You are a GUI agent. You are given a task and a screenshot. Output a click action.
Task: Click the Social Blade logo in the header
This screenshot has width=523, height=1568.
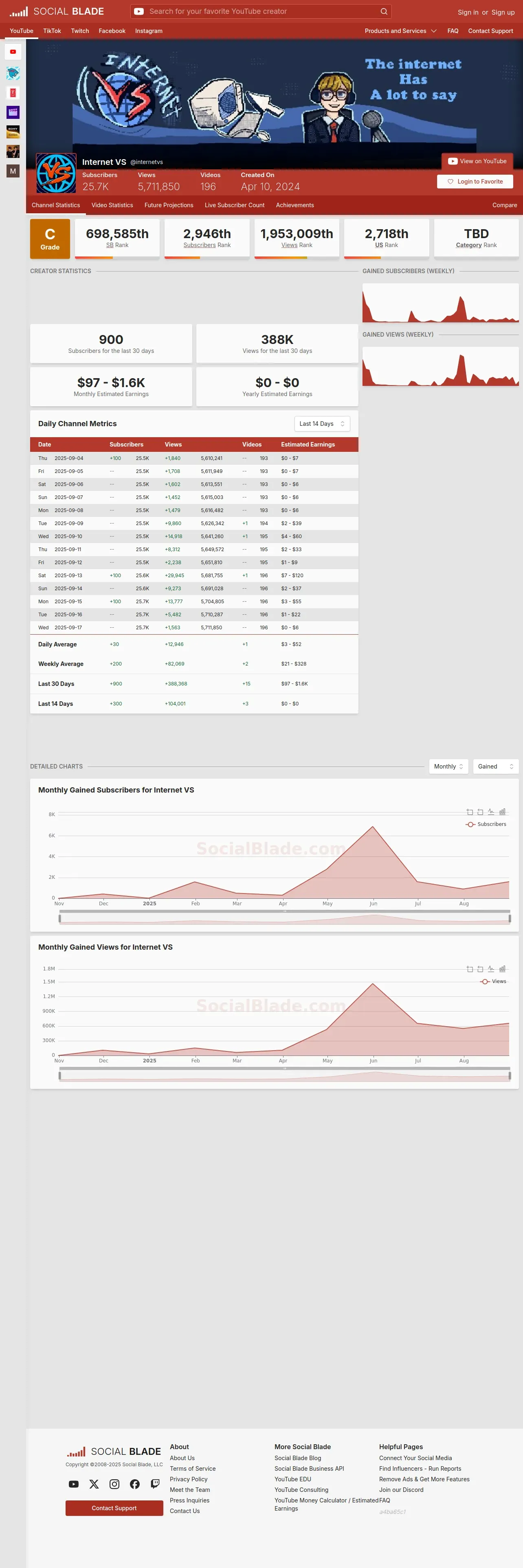pyautogui.click(x=57, y=11)
